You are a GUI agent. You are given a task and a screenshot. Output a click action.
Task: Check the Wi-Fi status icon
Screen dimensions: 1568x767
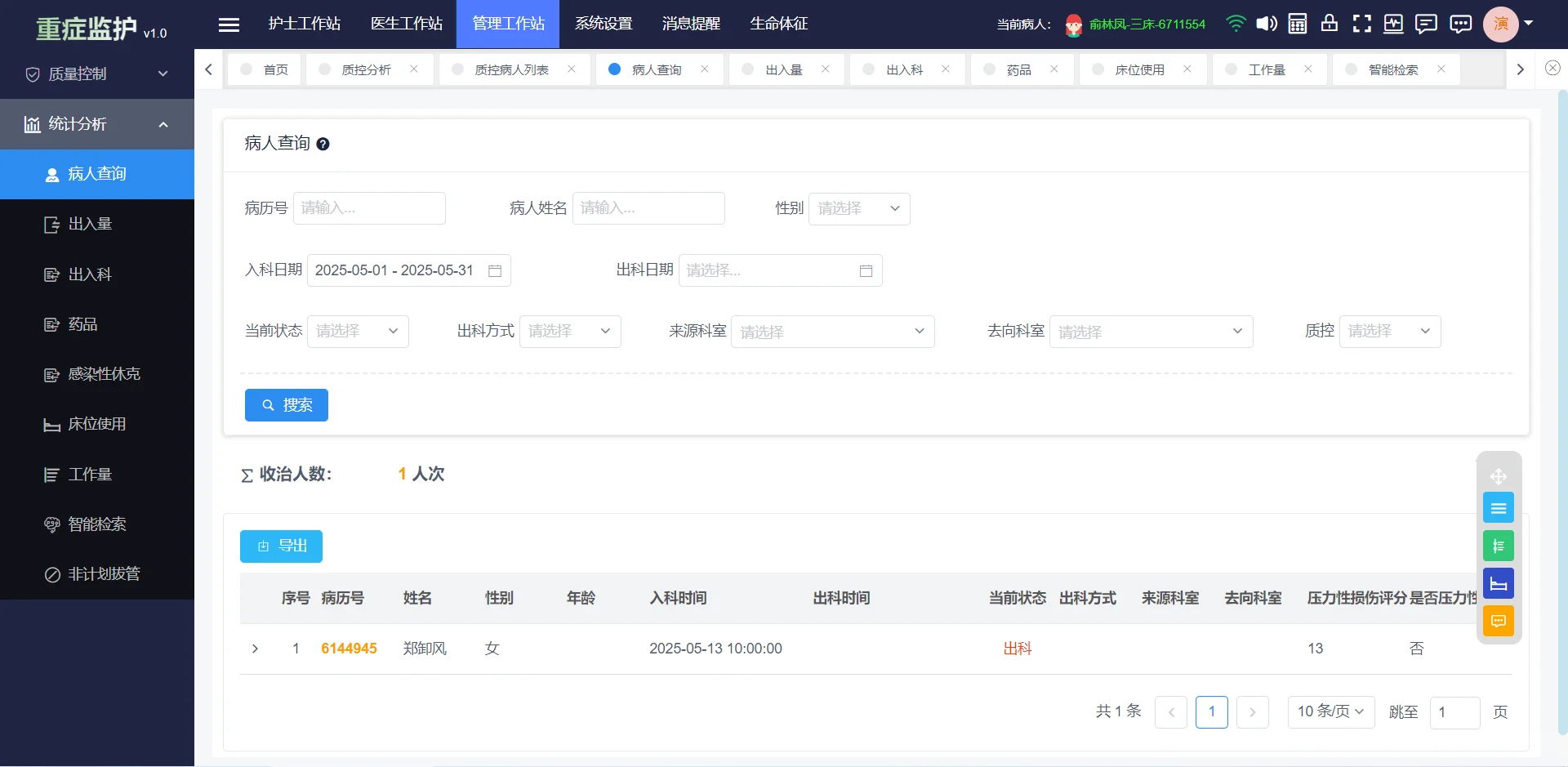(x=1236, y=24)
